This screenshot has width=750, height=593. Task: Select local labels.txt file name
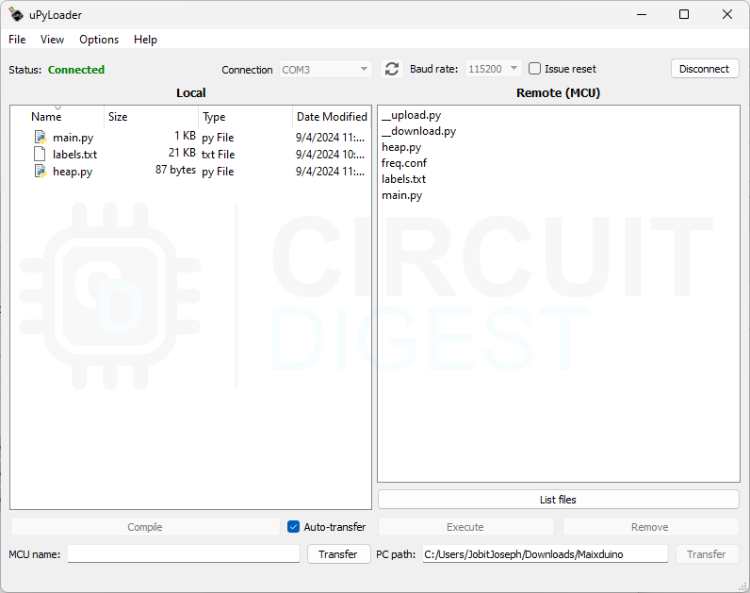[x=75, y=154]
